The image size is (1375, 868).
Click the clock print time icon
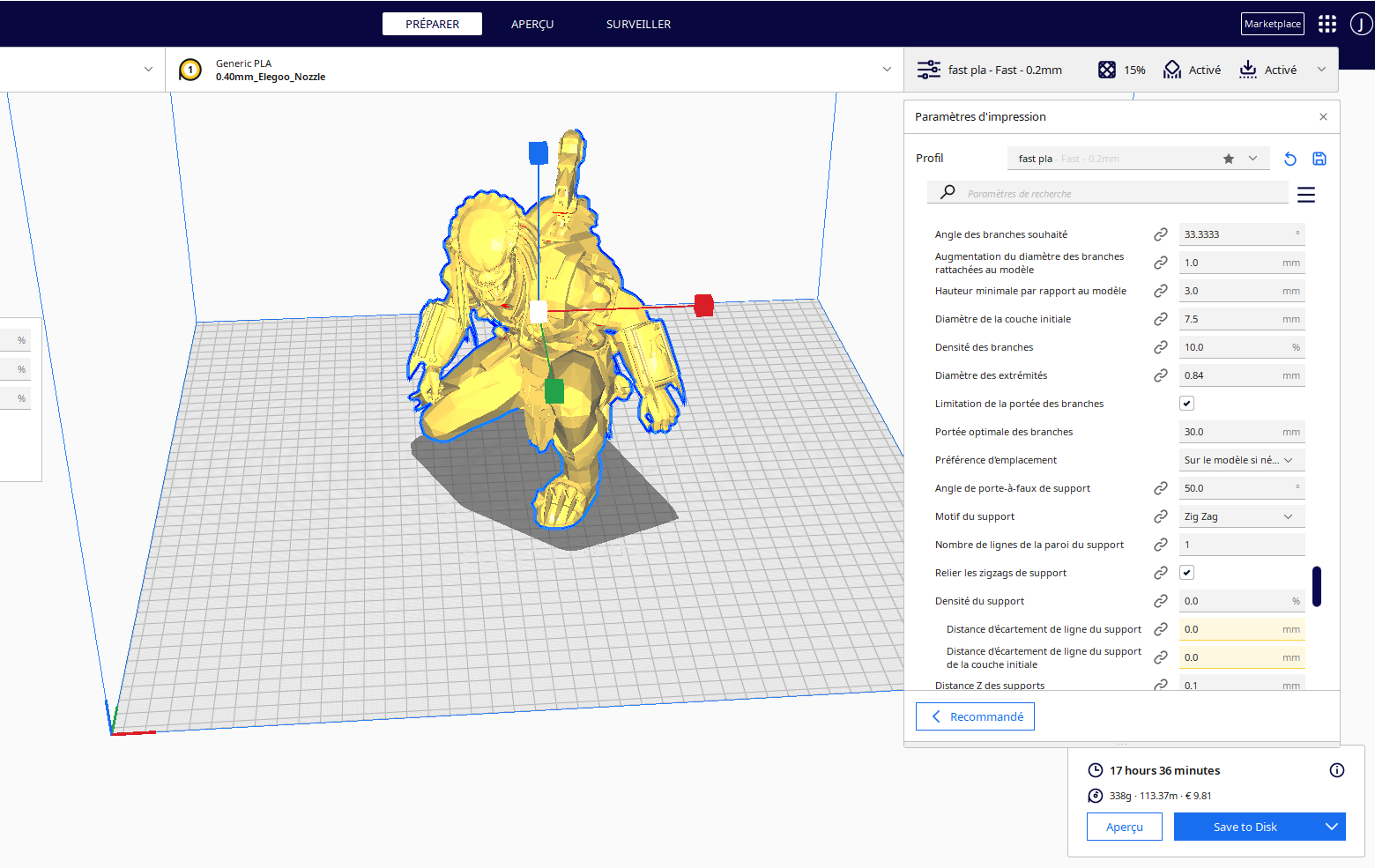pyautogui.click(x=1096, y=770)
